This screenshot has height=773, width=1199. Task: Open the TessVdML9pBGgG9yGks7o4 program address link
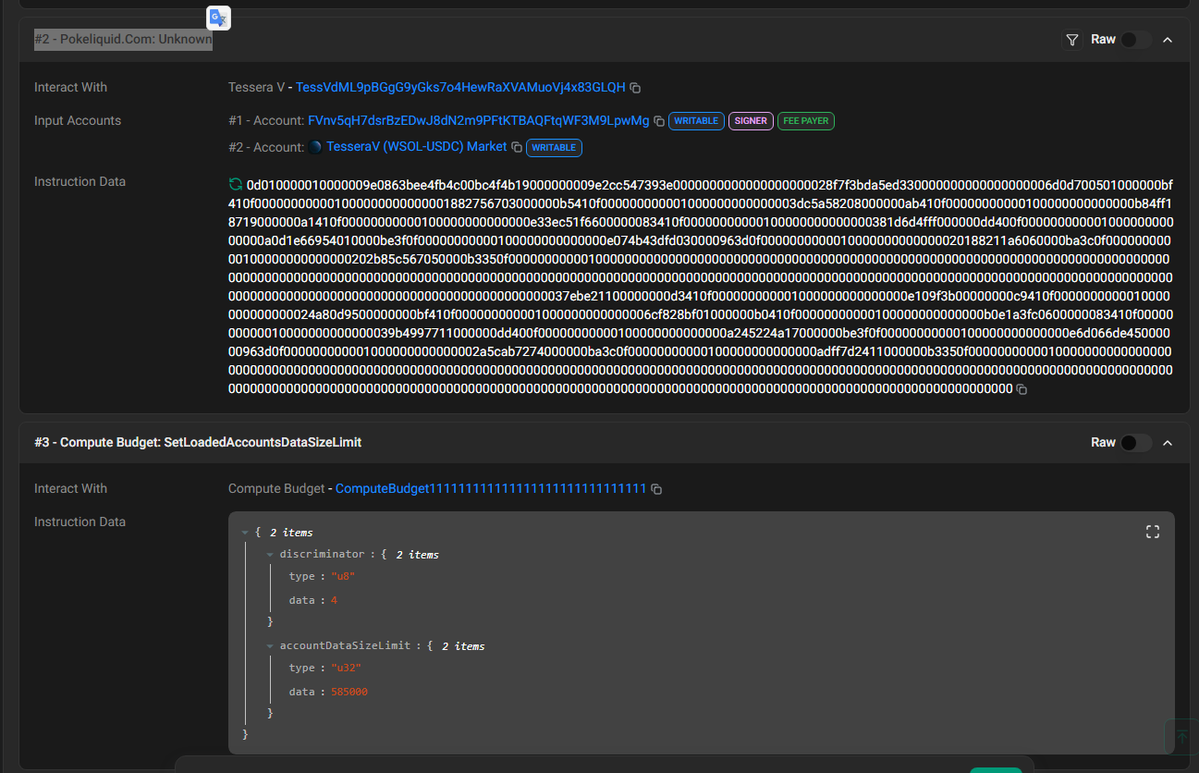point(460,87)
